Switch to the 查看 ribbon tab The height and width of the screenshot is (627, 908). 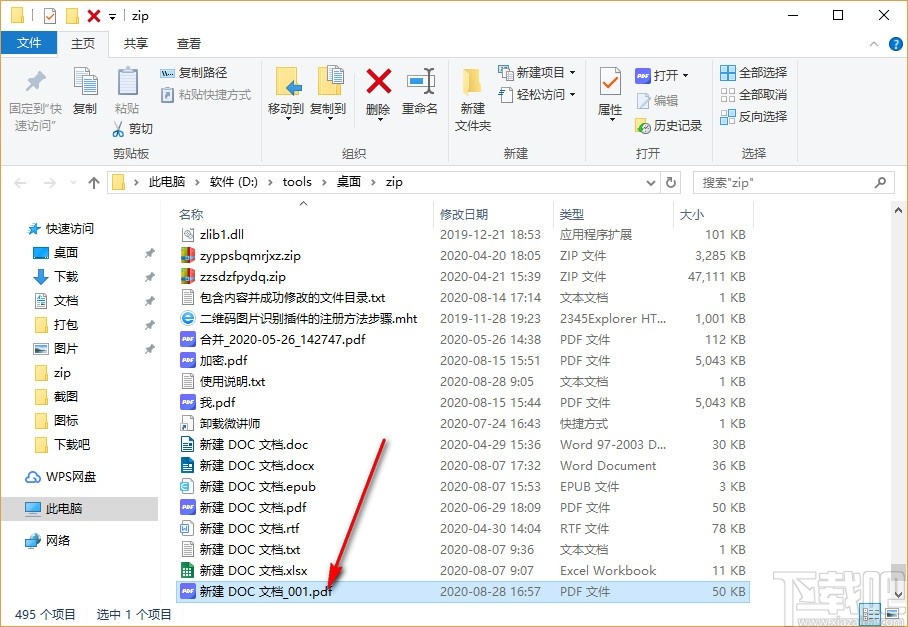(x=187, y=43)
